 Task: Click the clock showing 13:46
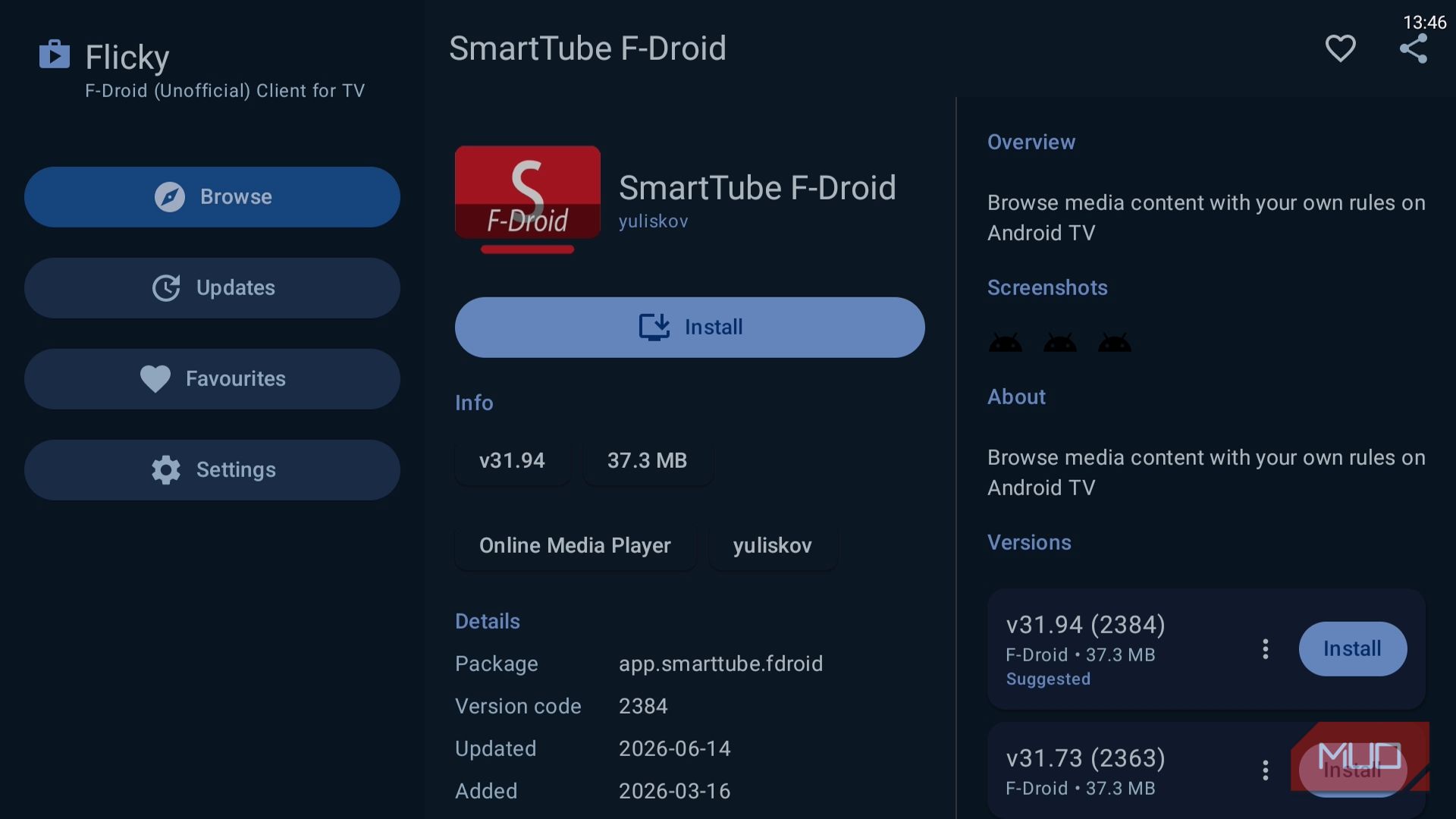click(1424, 23)
